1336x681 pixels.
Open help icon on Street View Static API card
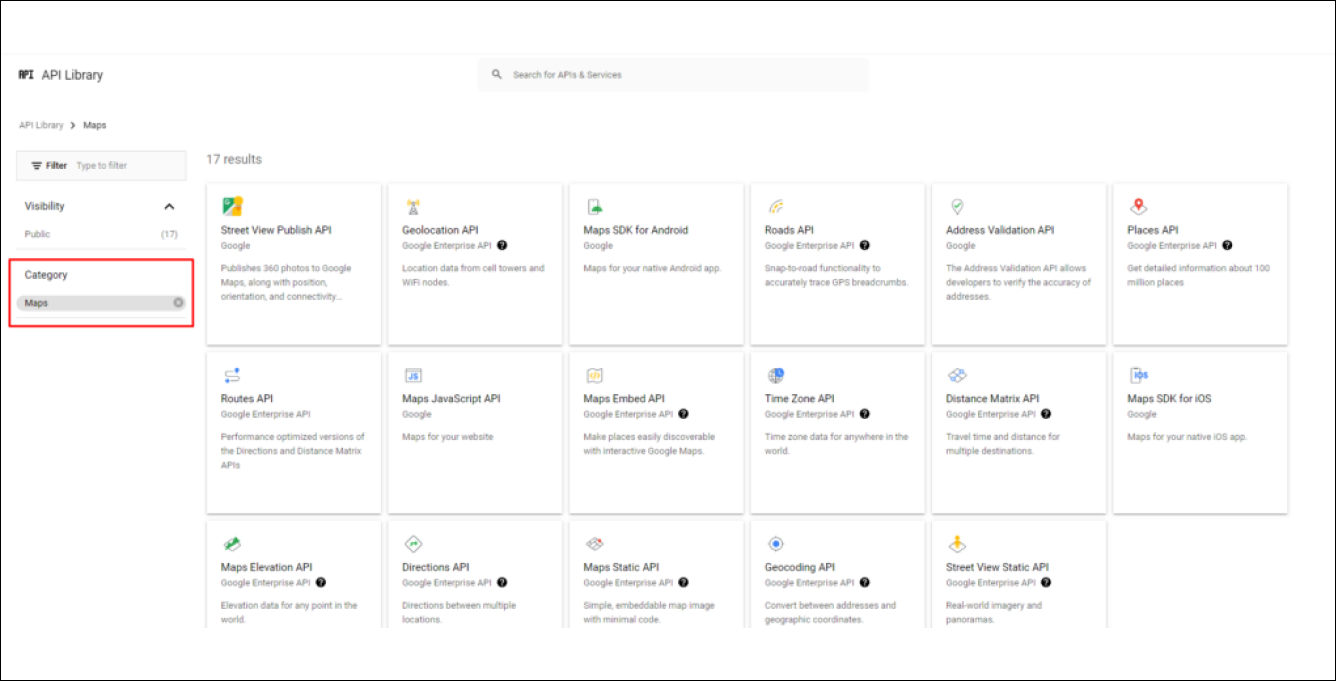[1046, 582]
